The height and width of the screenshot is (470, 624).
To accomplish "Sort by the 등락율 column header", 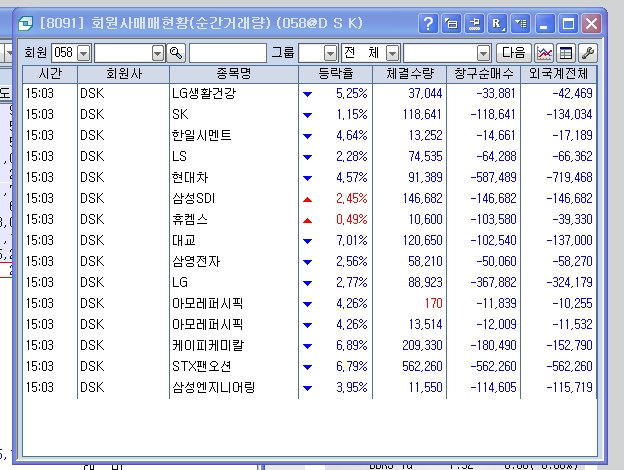I will pos(335,74).
